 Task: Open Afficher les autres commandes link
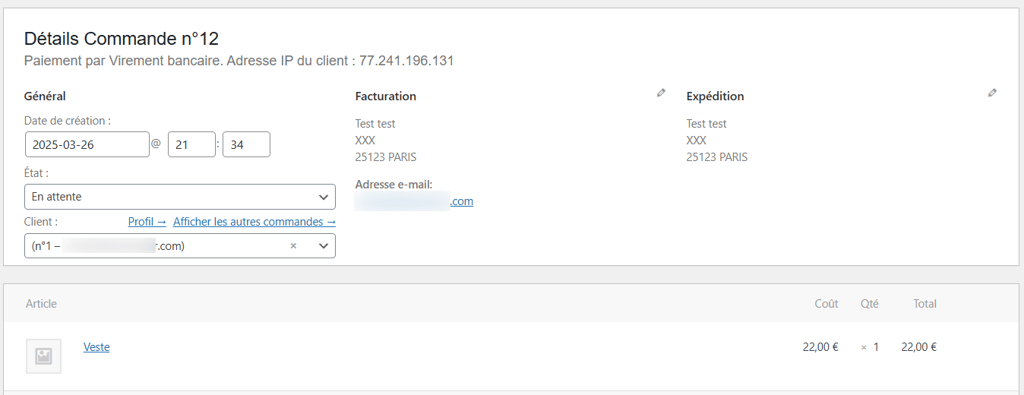pyautogui.click(x=254, y=222)
